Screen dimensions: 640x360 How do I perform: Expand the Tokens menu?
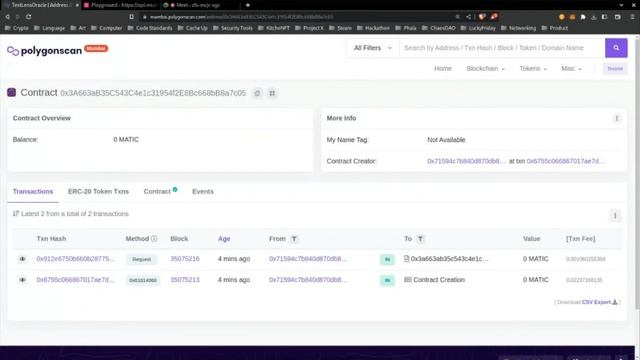(x=533, y=69)
